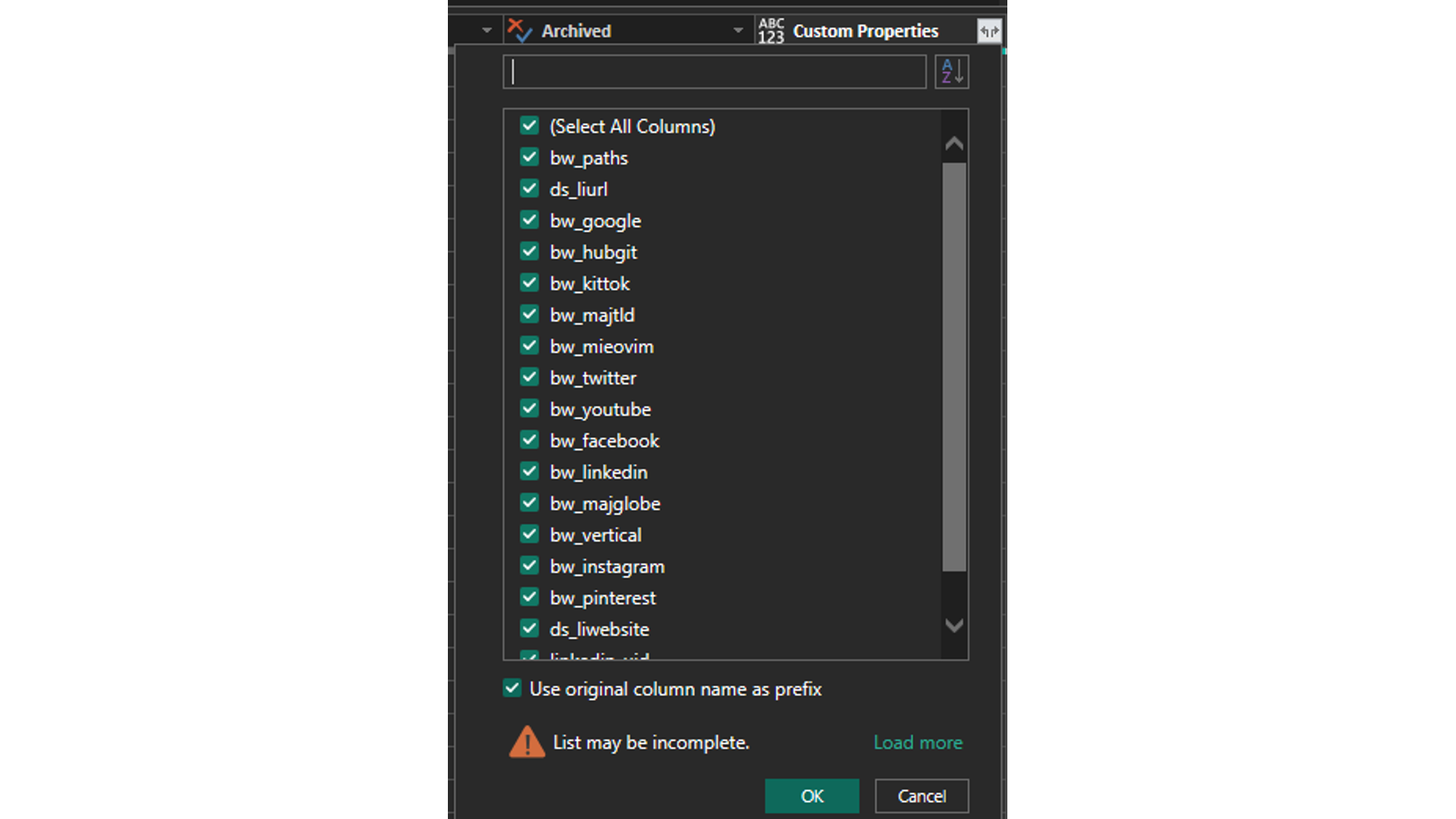Image resolution: width=1456 pixels, height=819 pixels.
Task: Click the A-Z sort icon beside the search box
Action: coord(951,72)
